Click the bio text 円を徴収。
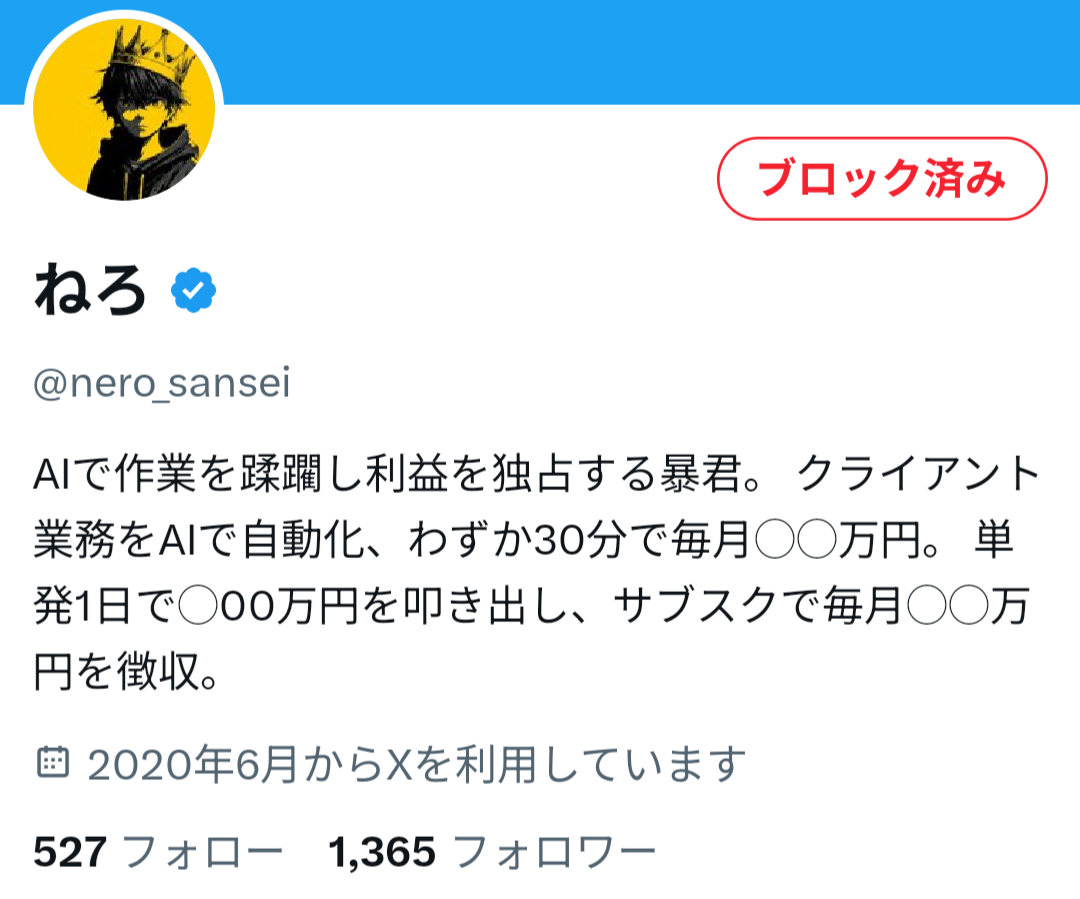 point(126,672)
